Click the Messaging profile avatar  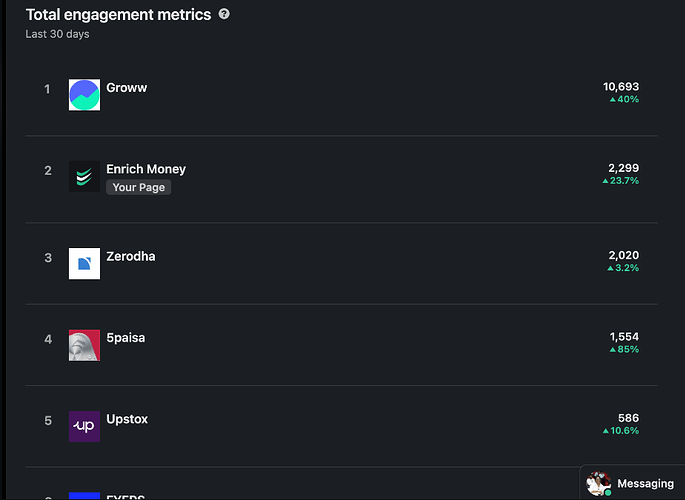pos(599,483)
